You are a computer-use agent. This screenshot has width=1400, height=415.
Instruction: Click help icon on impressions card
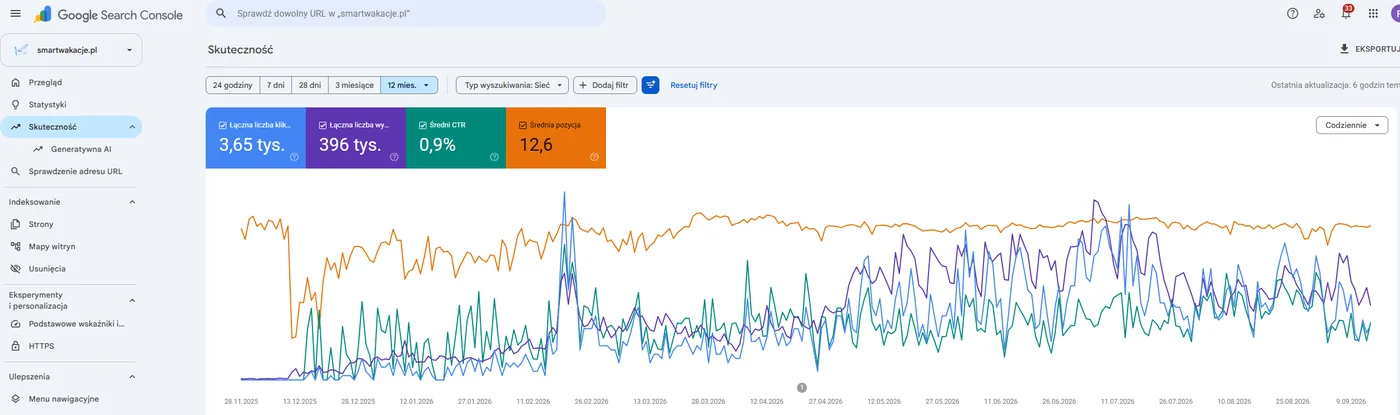pyautogui.click(x=394, y=157)
